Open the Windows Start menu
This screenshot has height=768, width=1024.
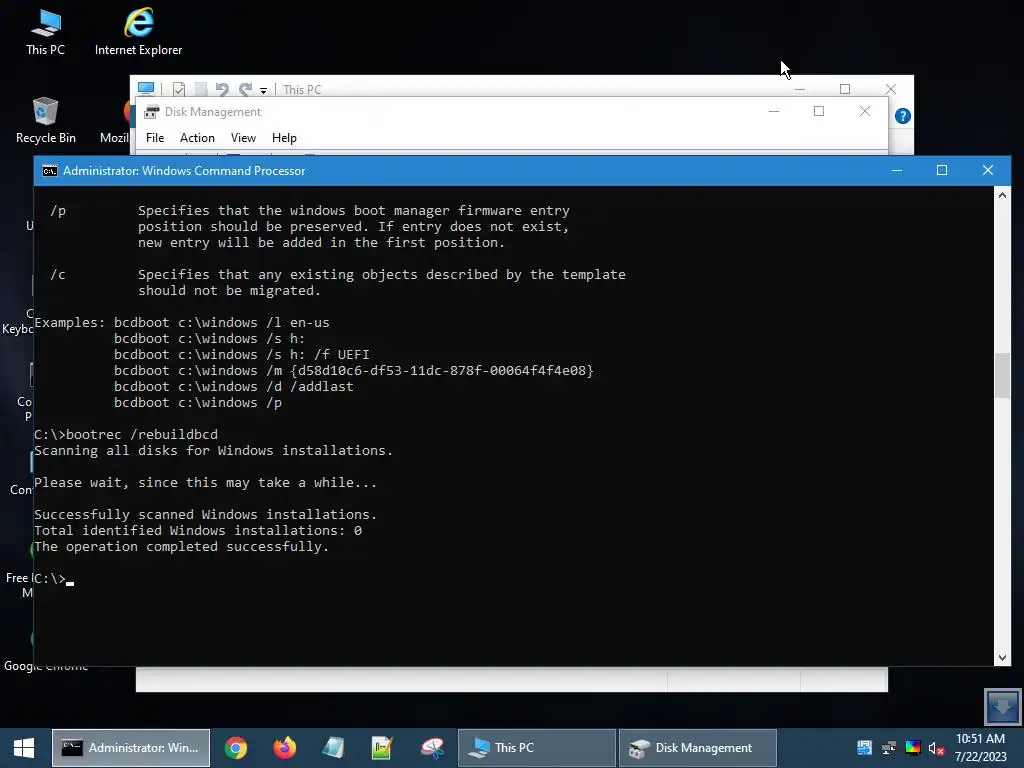point(24,748)
